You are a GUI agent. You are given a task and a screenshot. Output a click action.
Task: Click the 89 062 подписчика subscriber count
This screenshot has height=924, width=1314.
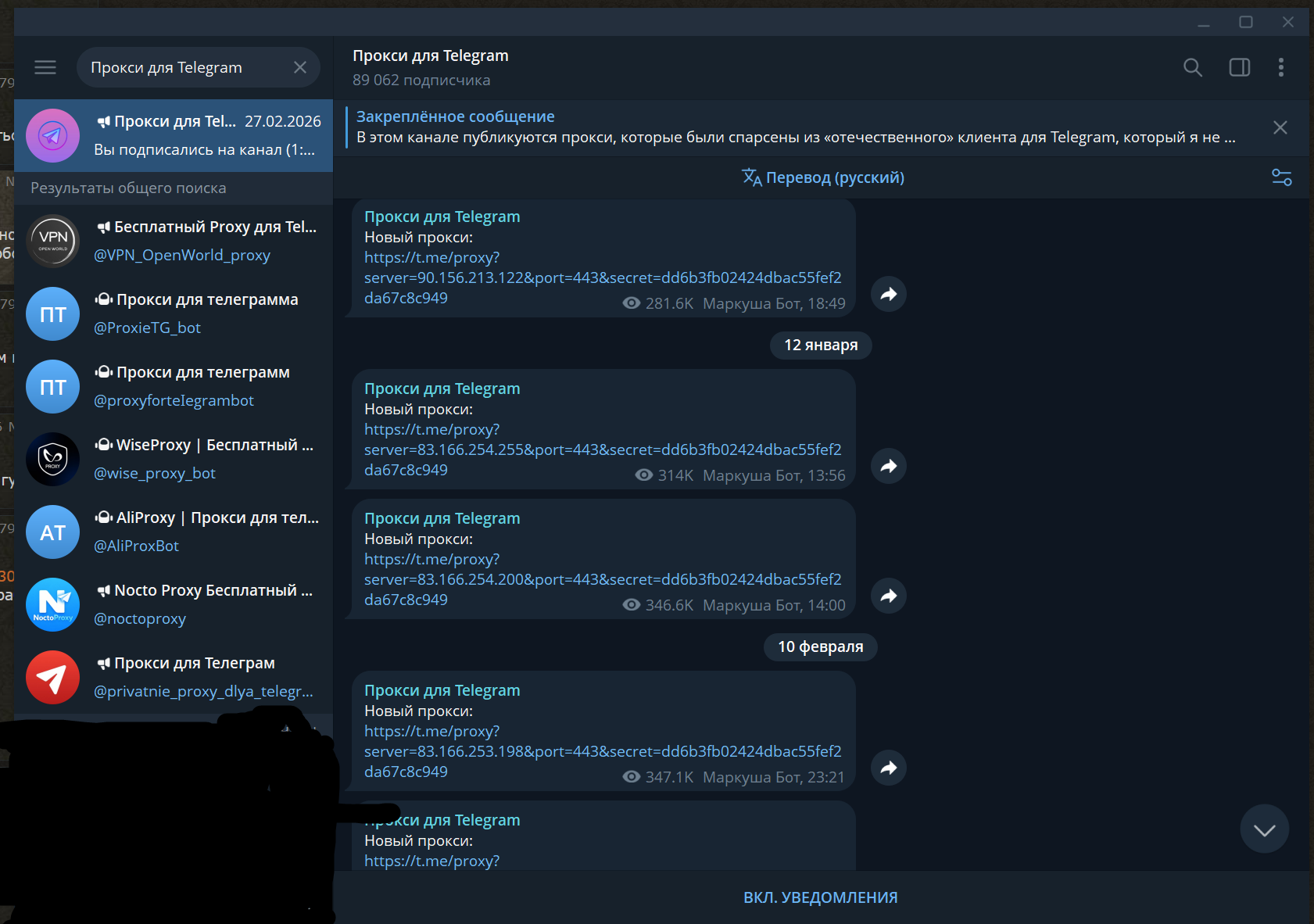click(x=421, y=81)
